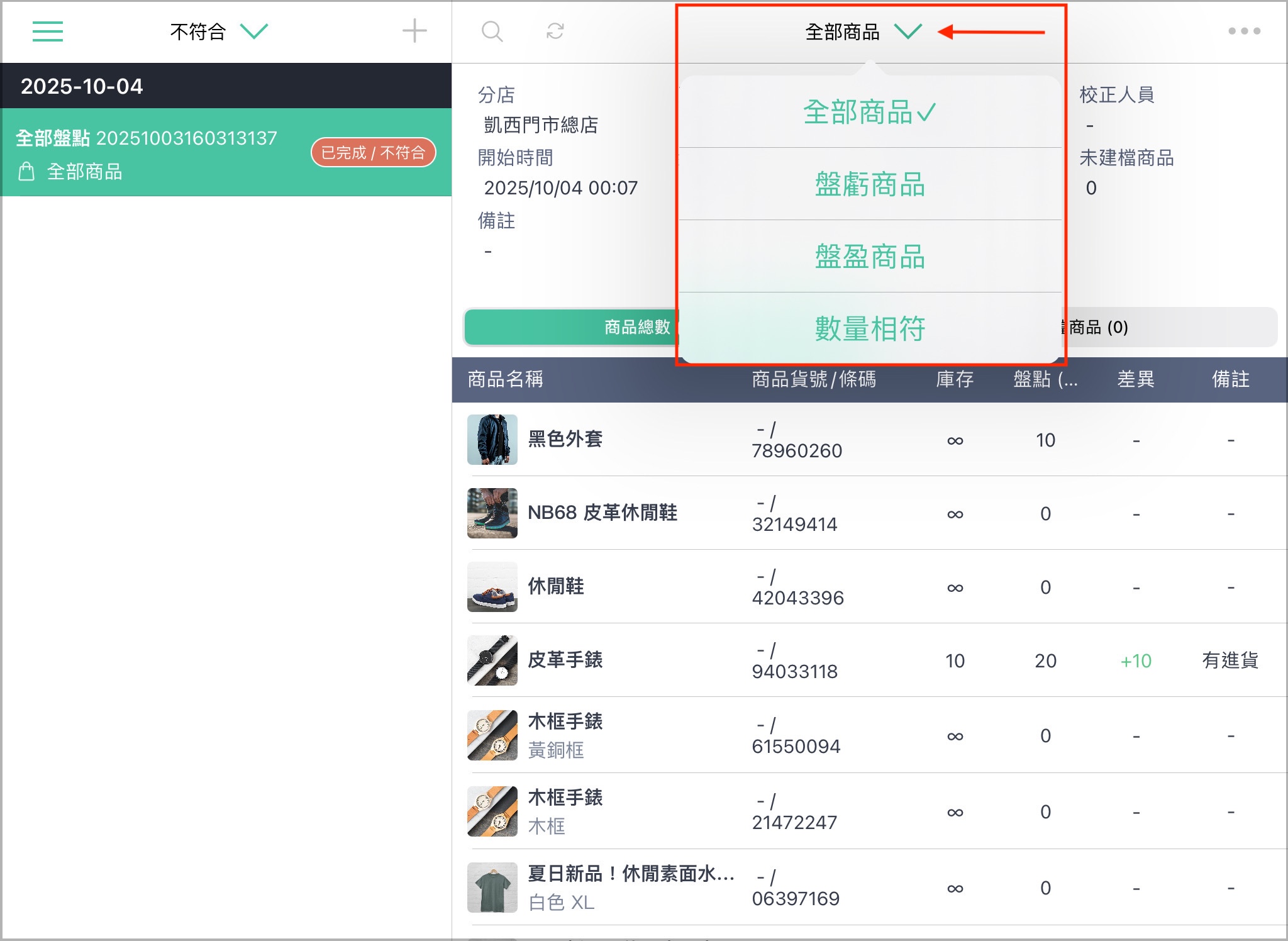Click barcode 78960260
The width and height of the screenshot is (1288, 941).
point(797,451)
